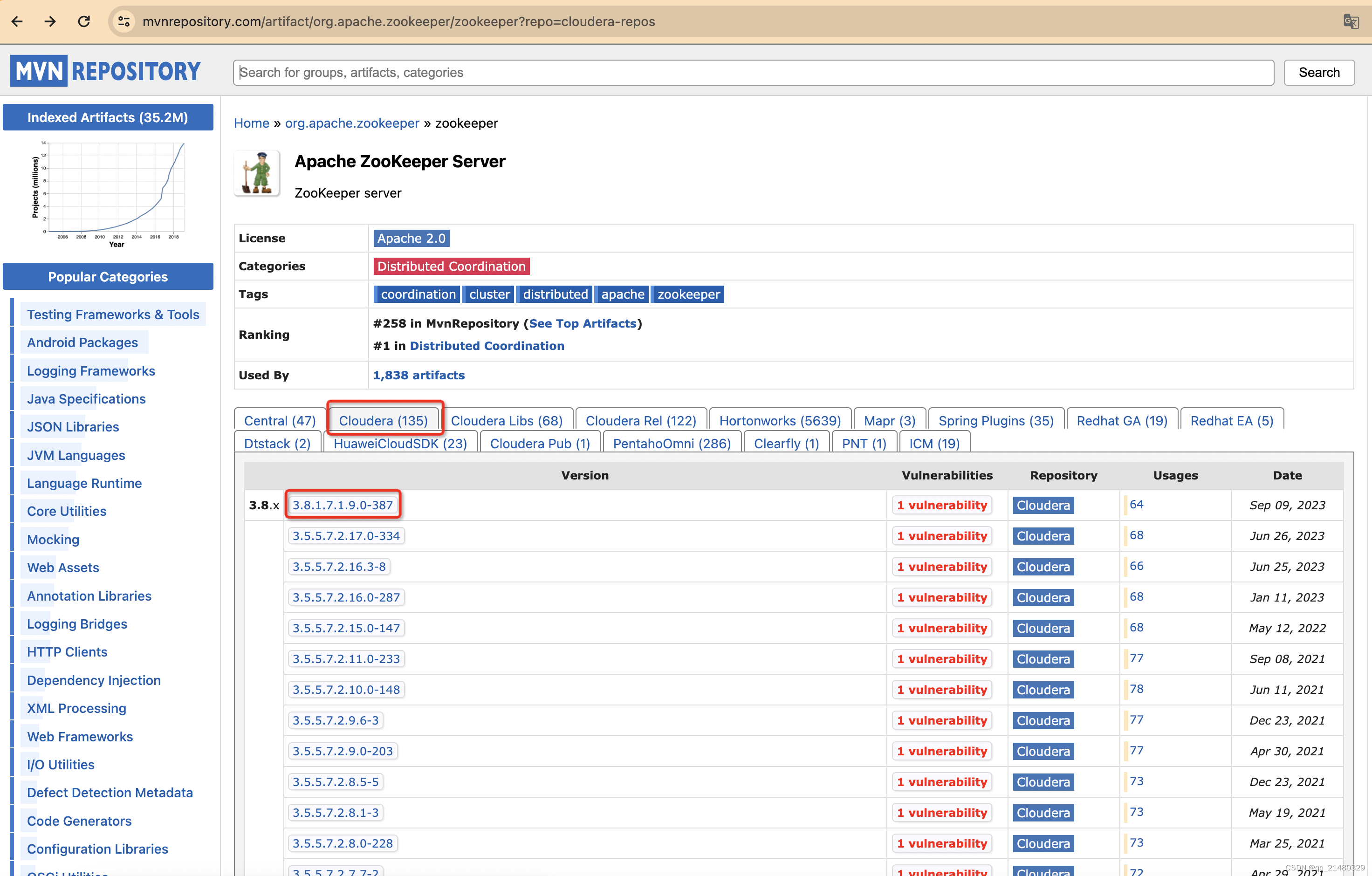Open the Central (47) tab
Screen dimensions: 1372x876
click(x=280, y=420)
